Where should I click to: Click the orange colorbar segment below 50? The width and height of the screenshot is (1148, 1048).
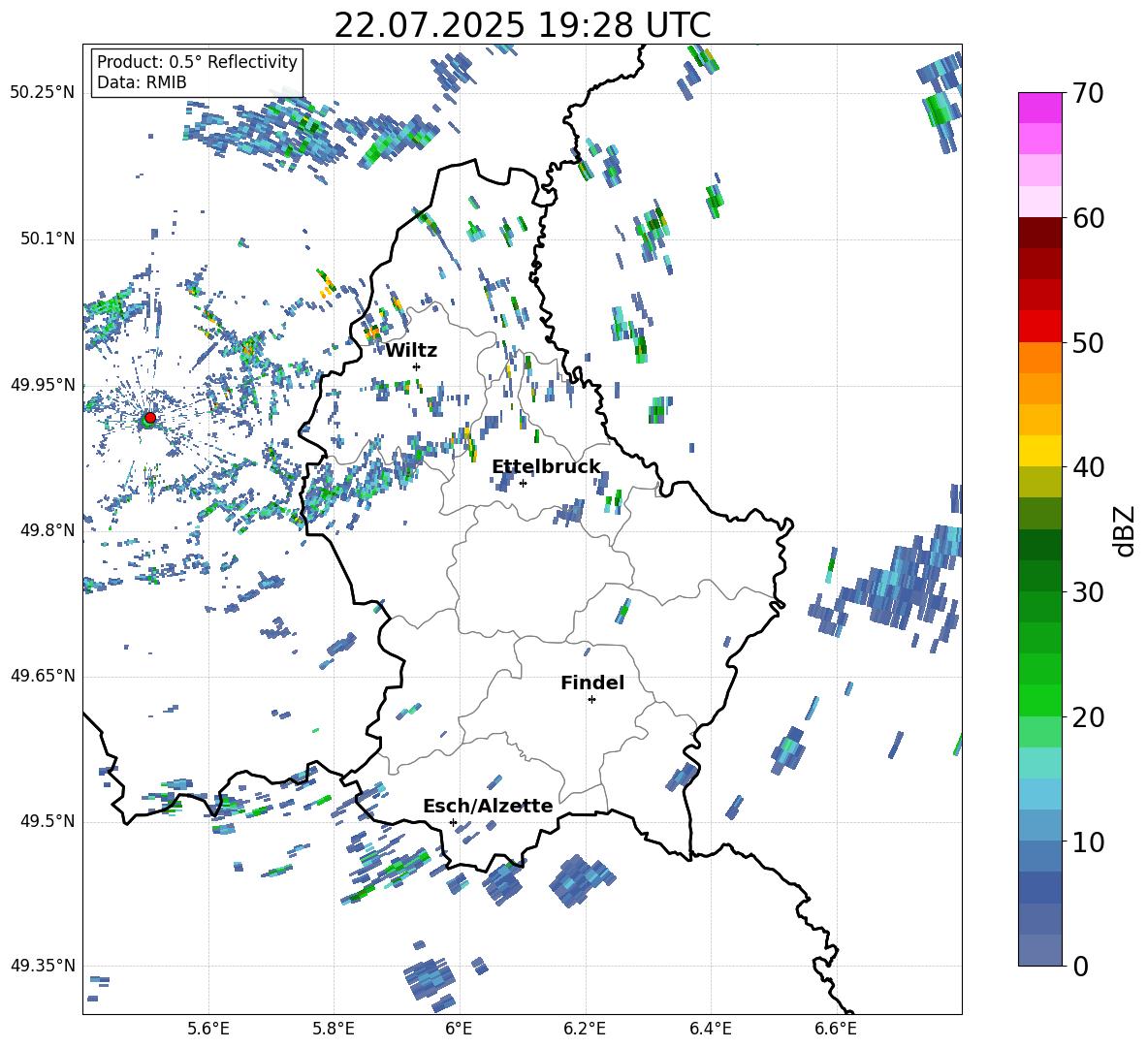[x=1039, y=358]
